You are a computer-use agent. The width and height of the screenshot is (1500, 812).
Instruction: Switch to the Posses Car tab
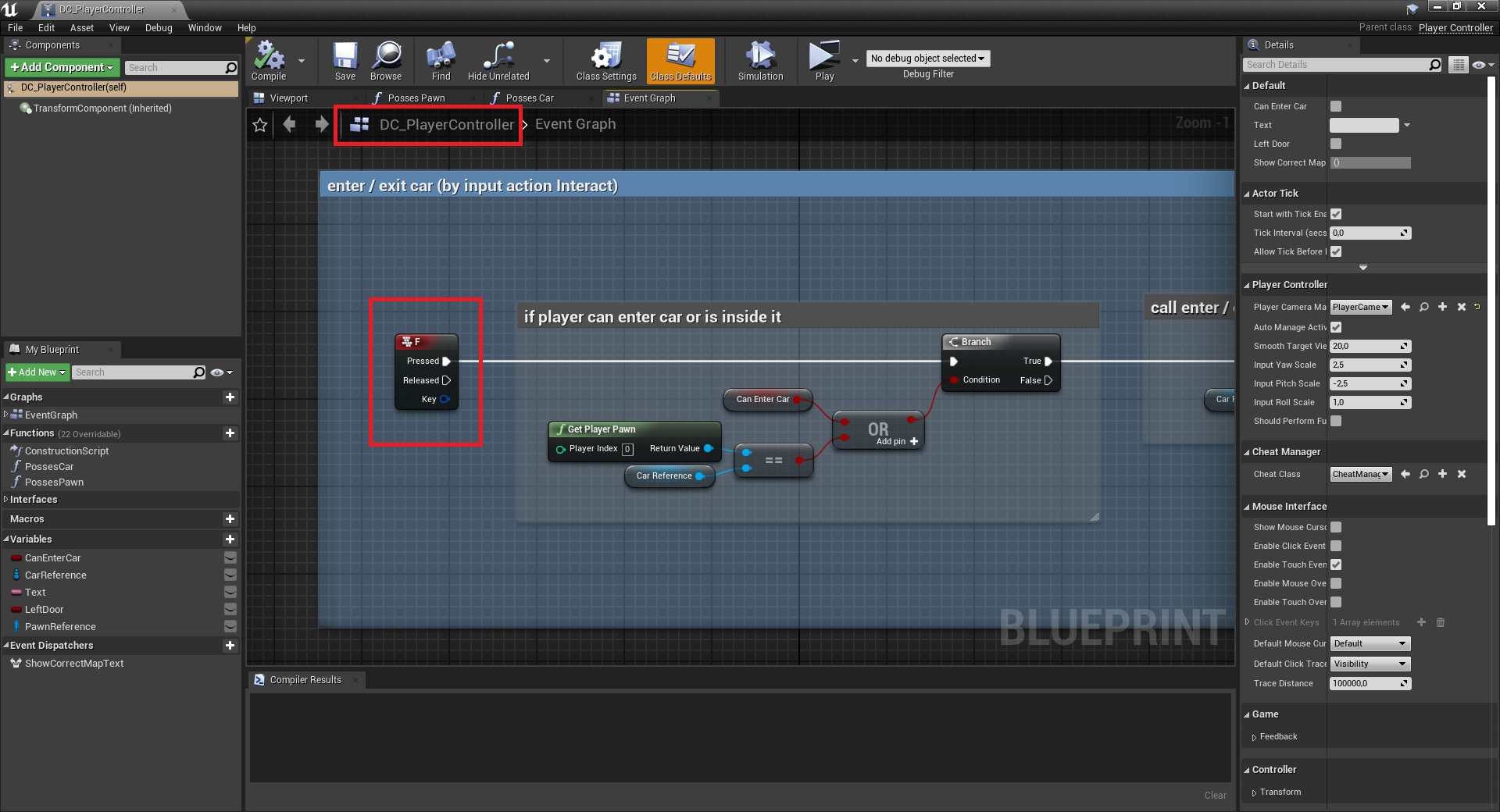pyautogui.click(x=529, y=98)
